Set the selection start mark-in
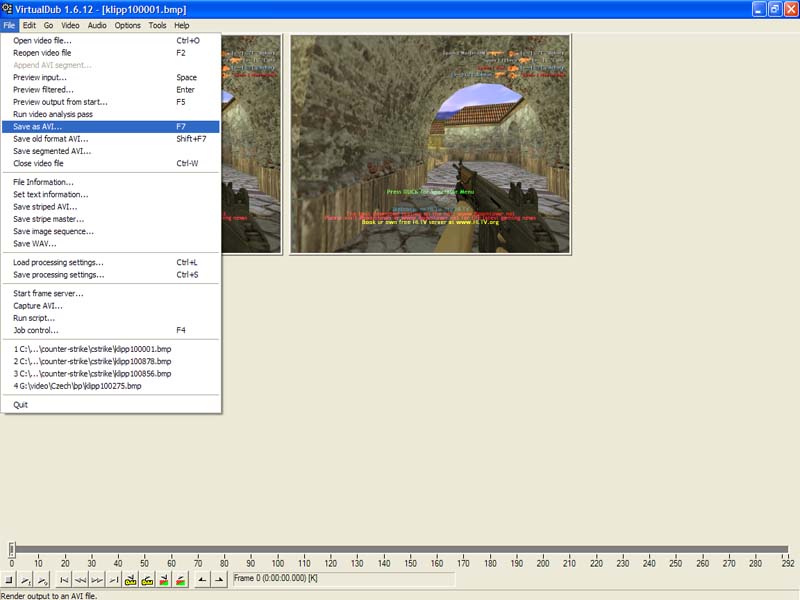This screenshot has width=800, height=600. (x=203, y=580)
